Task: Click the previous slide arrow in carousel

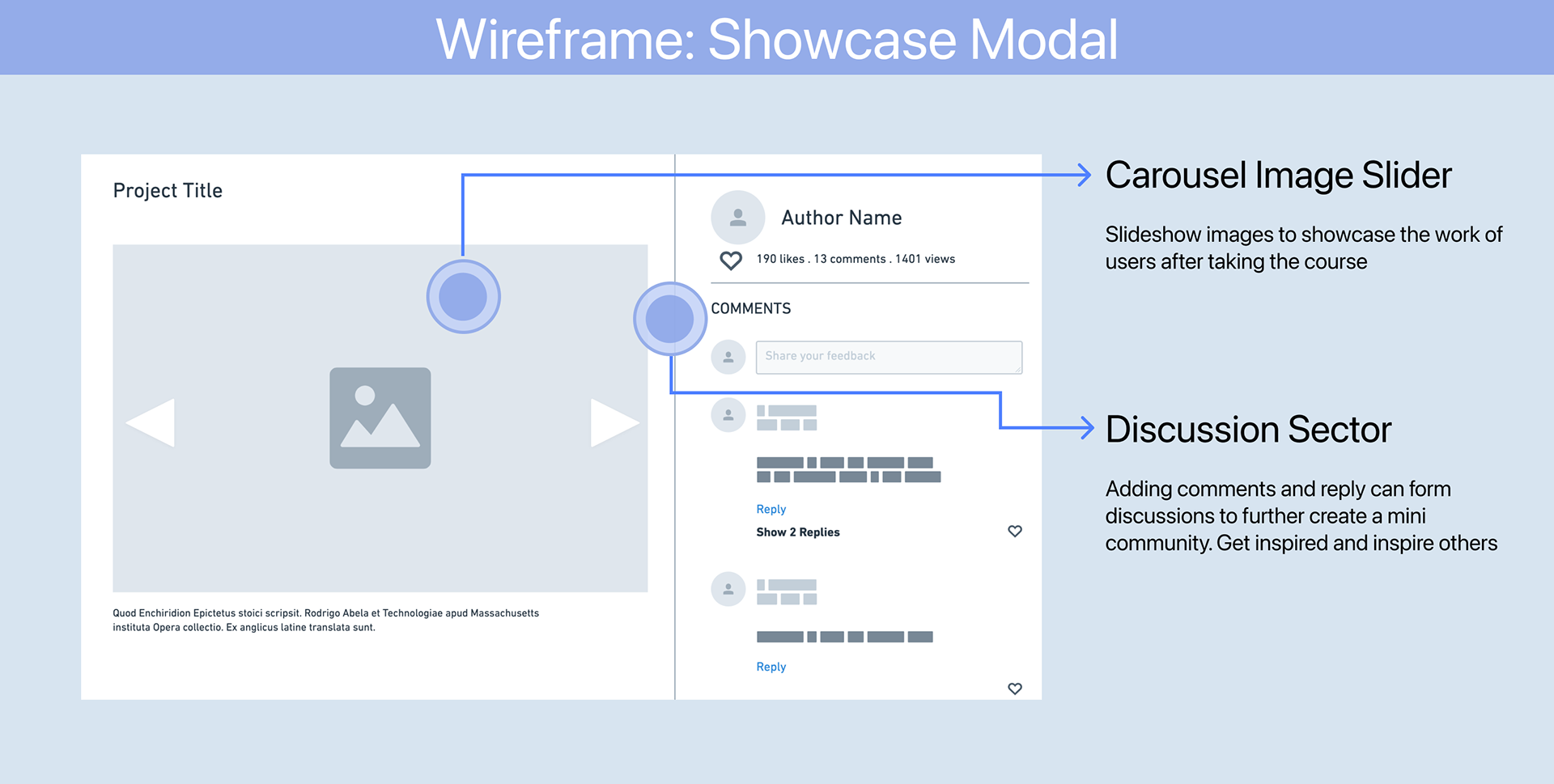Action: click(x=151, y=422)
